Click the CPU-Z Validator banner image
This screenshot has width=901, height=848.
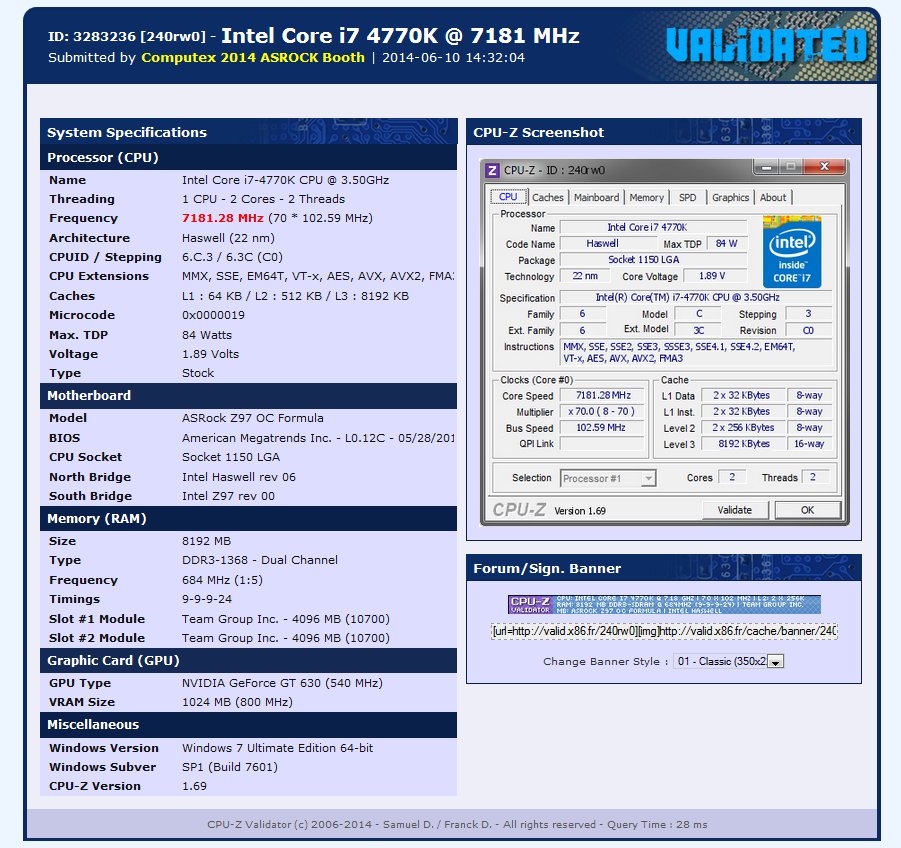pos(664,604)
